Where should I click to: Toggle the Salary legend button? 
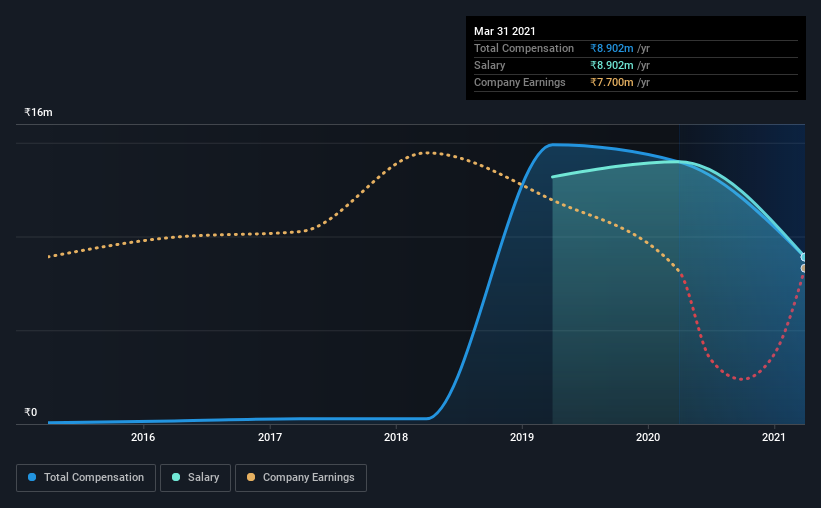pyautogui.click(x=195, y=478)
